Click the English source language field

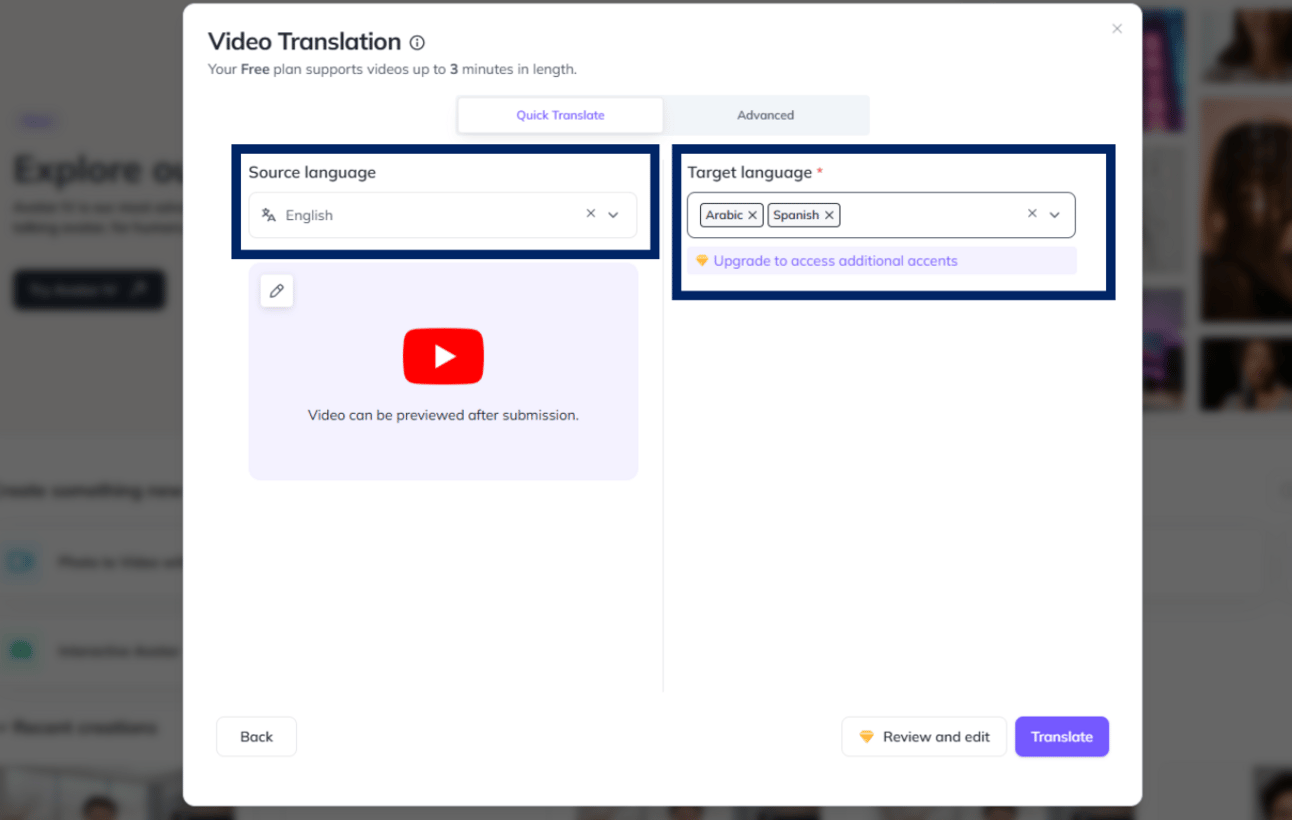443,215
